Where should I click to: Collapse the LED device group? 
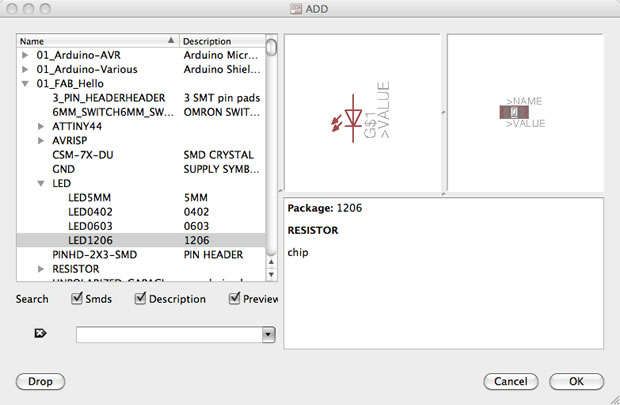click(41, 183)
